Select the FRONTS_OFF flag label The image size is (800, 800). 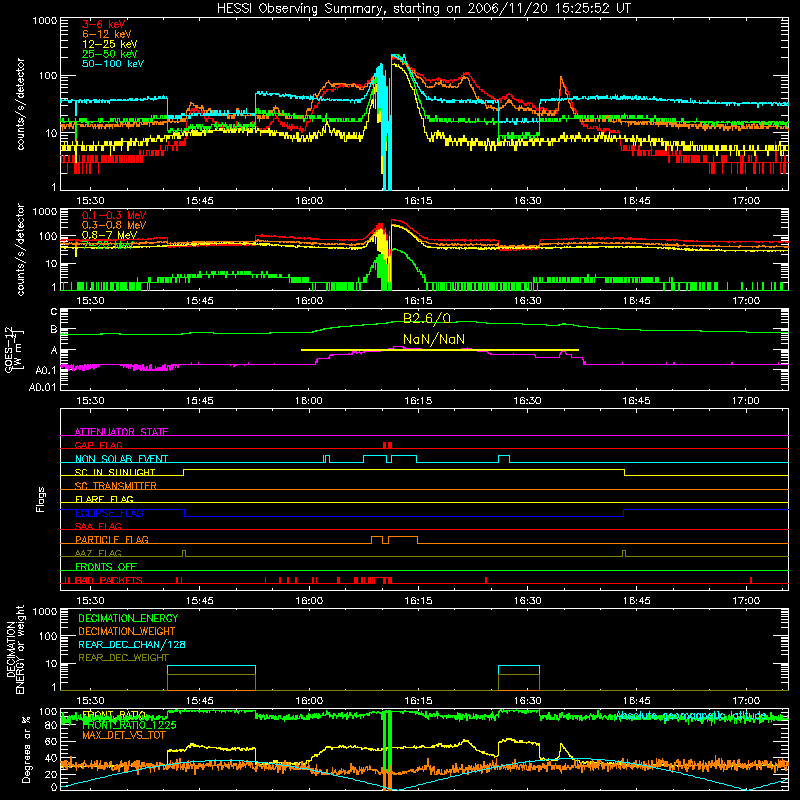(x=106, y=566)
